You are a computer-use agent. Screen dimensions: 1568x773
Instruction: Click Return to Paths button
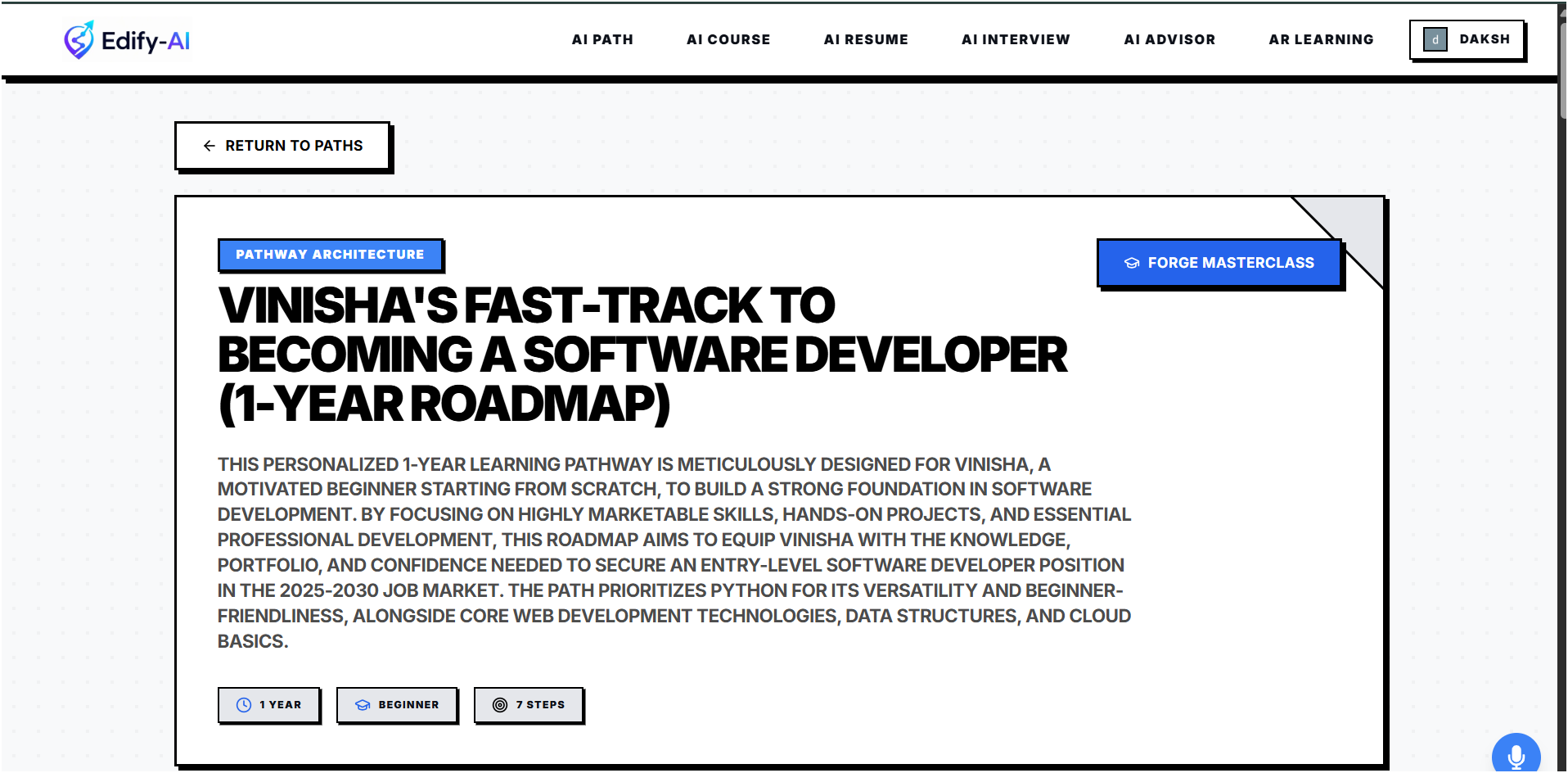pos(282,146)
